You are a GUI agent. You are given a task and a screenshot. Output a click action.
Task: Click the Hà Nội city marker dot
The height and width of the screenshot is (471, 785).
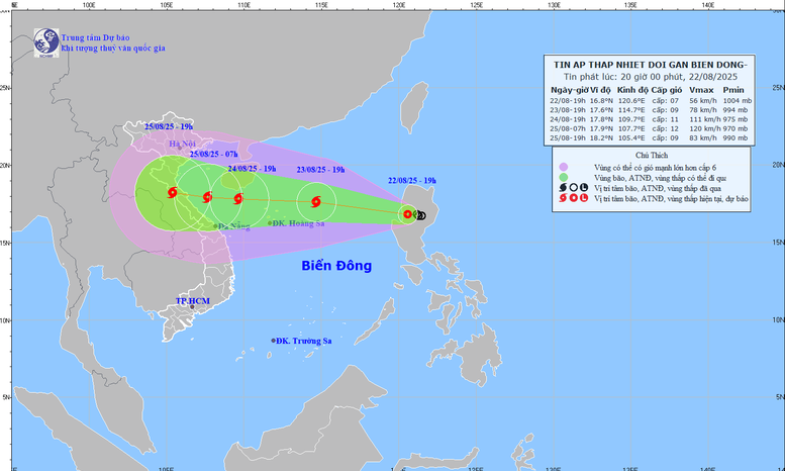coord(179,148)
